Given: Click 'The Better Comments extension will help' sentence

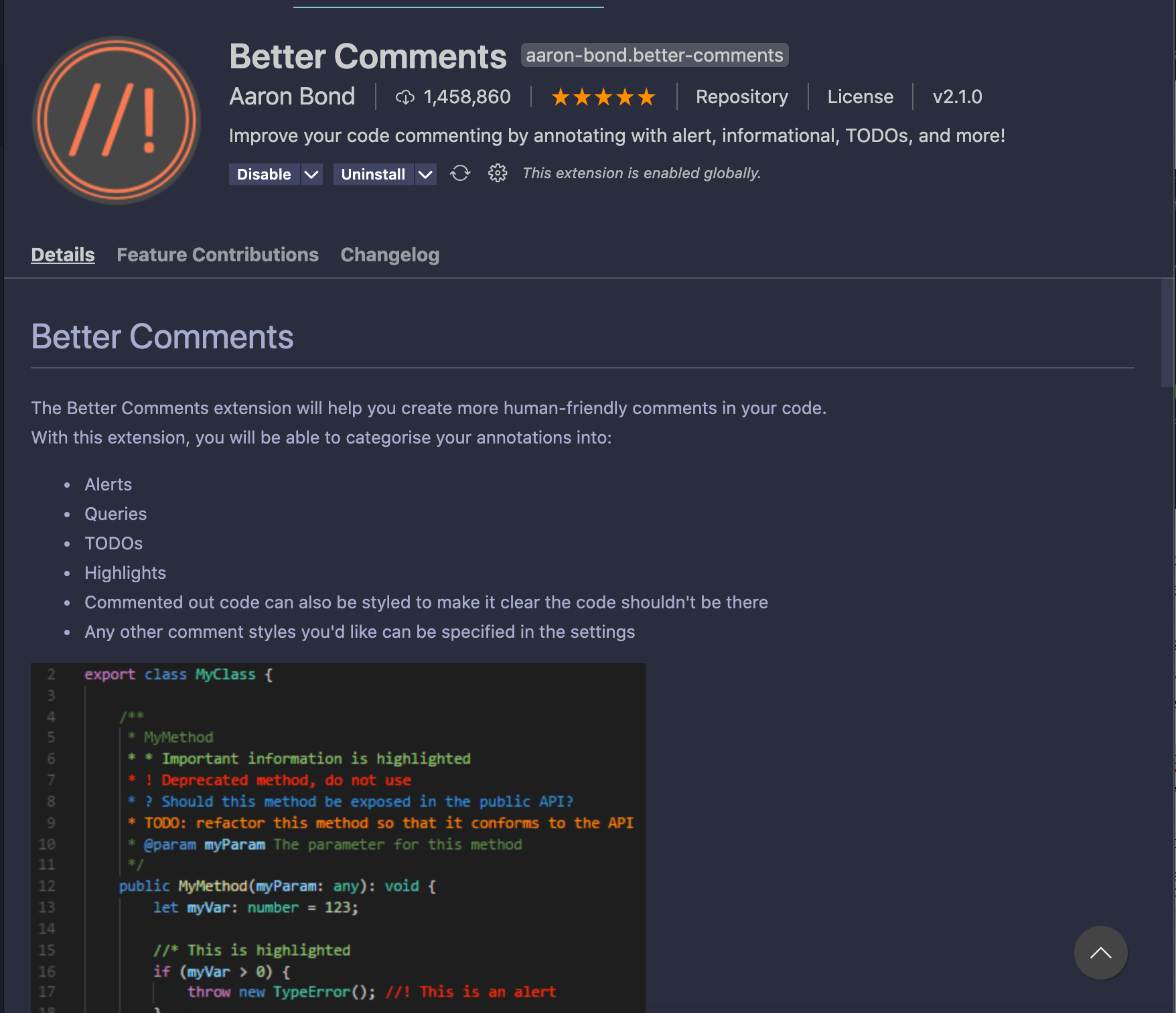Looking at the screenshot, I should click(429, 408).
